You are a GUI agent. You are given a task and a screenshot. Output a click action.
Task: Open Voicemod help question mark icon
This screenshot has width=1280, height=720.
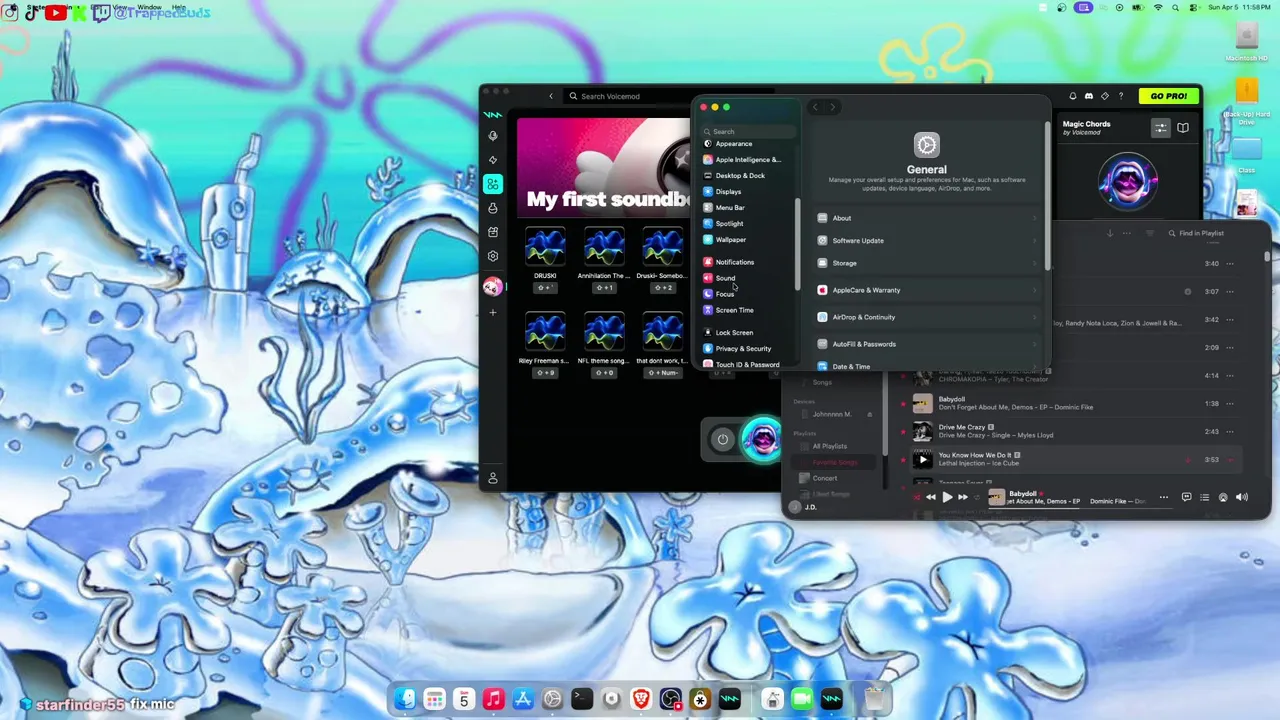coord(1121,96)
